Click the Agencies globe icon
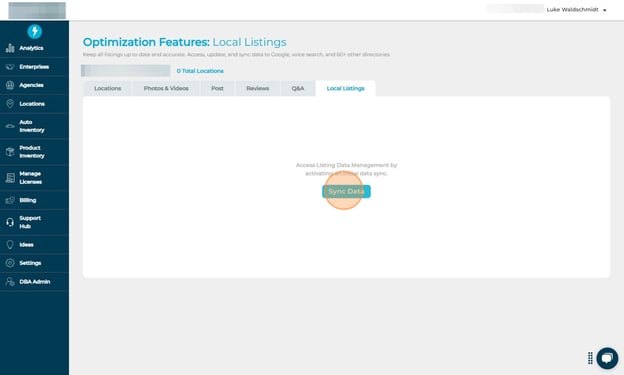Viewport: 624px width, 375px height. tap(10, 85)
